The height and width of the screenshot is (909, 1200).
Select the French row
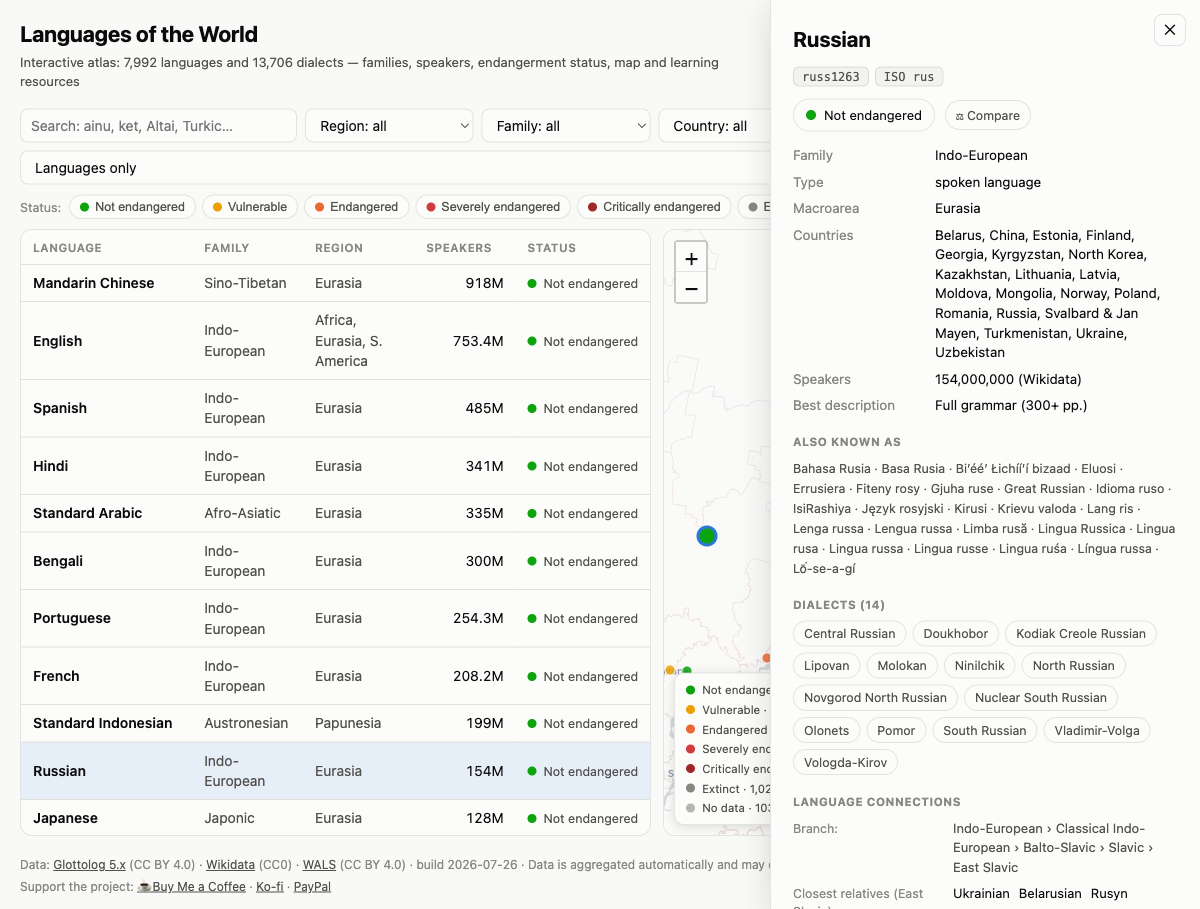pyautogui.click(x=335, y=676)
